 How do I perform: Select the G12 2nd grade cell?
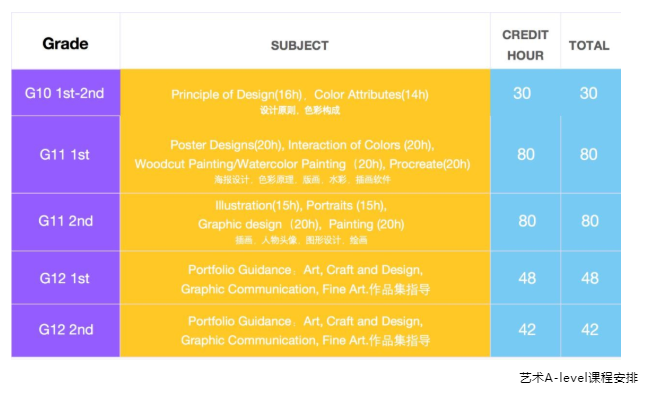(66, 330)
